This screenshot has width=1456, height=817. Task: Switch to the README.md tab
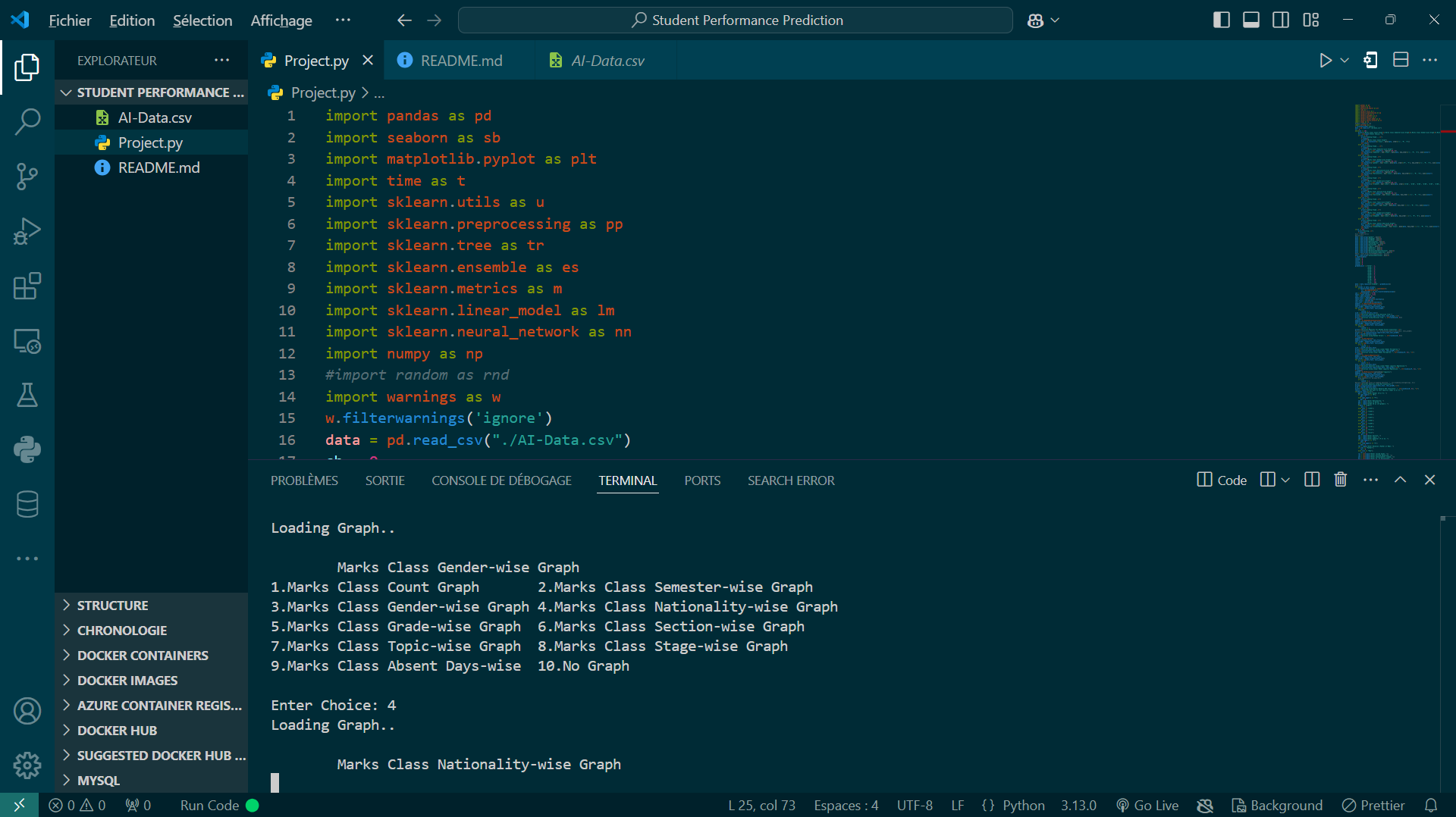[461, 61]
